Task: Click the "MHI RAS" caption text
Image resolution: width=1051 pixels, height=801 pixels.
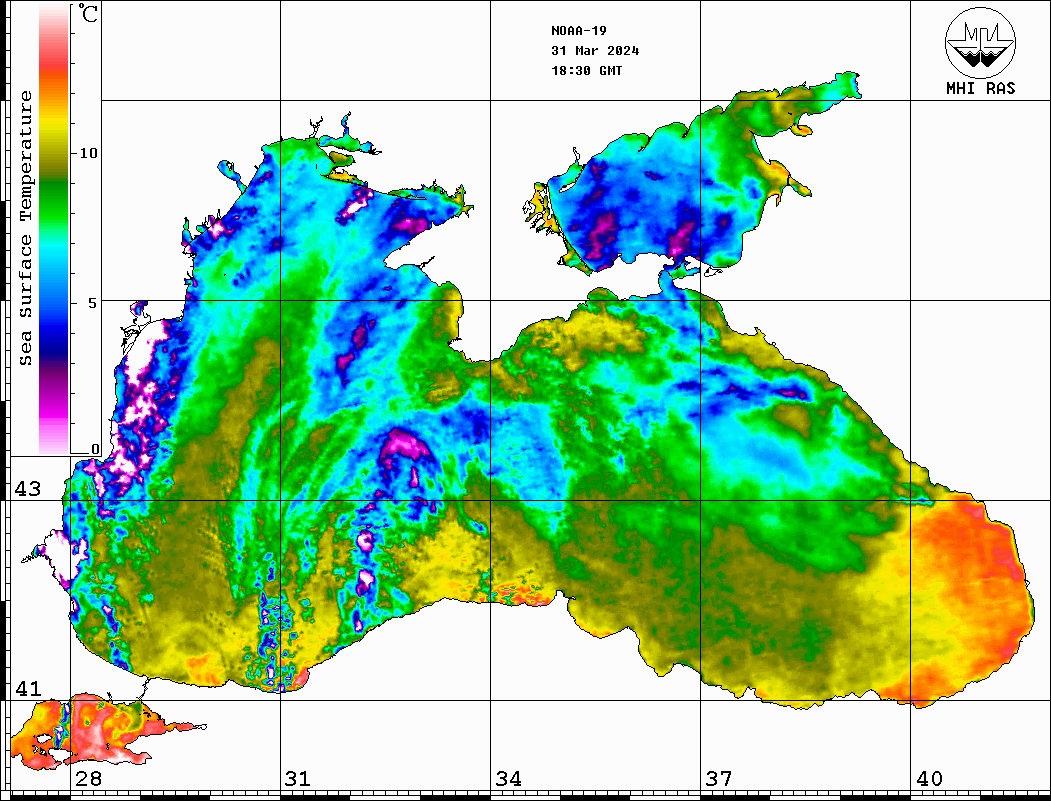Action: point(980,88)
